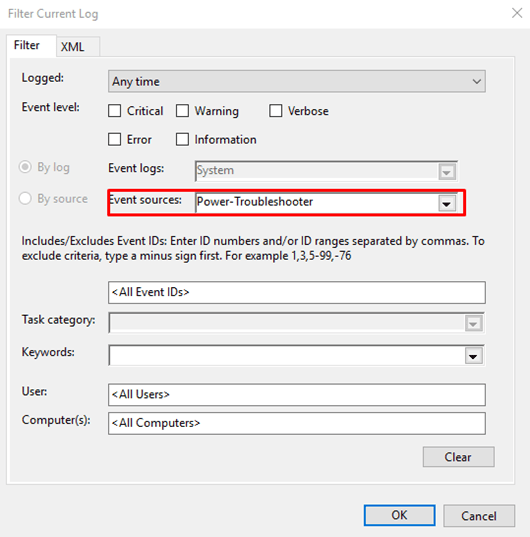This screenshot has width=530, height=537.
Task: Select the By log radio button
Action: tap(25, 167)
